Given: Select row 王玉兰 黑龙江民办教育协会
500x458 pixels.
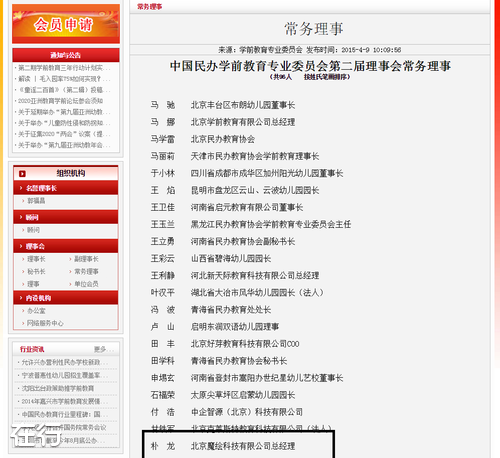Looking at the screenshot, I should click(251, 224).
